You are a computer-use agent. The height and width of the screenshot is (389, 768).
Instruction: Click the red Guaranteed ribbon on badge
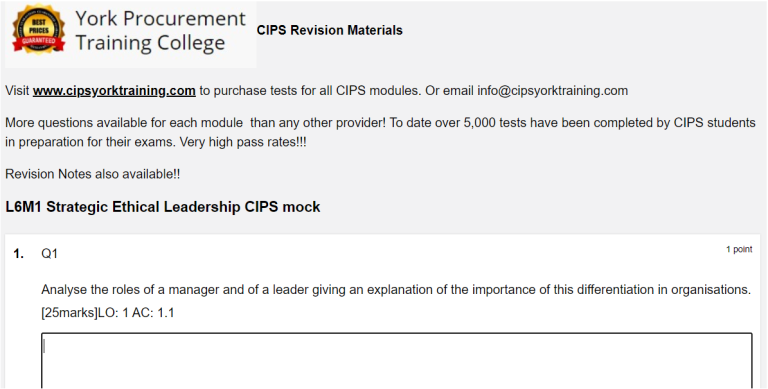pos(39,43)
